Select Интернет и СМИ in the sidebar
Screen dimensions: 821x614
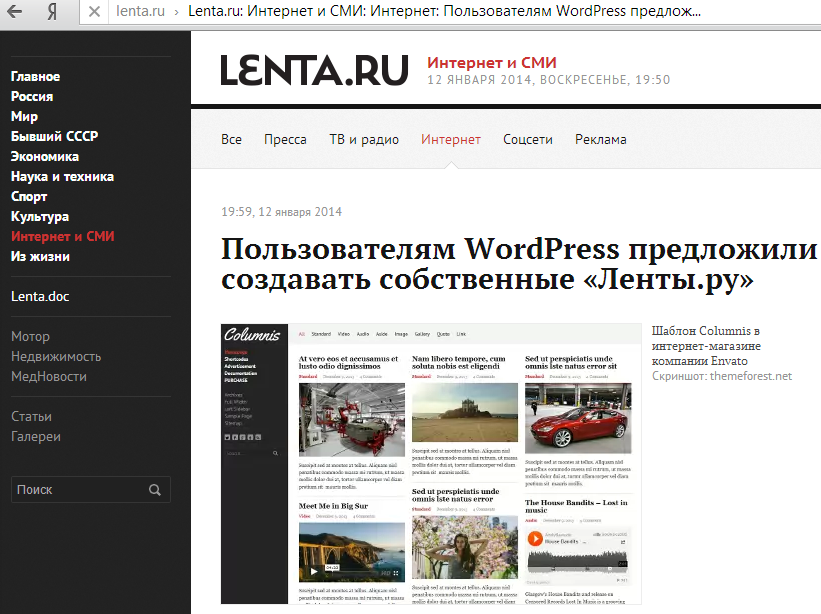(63, 237)
